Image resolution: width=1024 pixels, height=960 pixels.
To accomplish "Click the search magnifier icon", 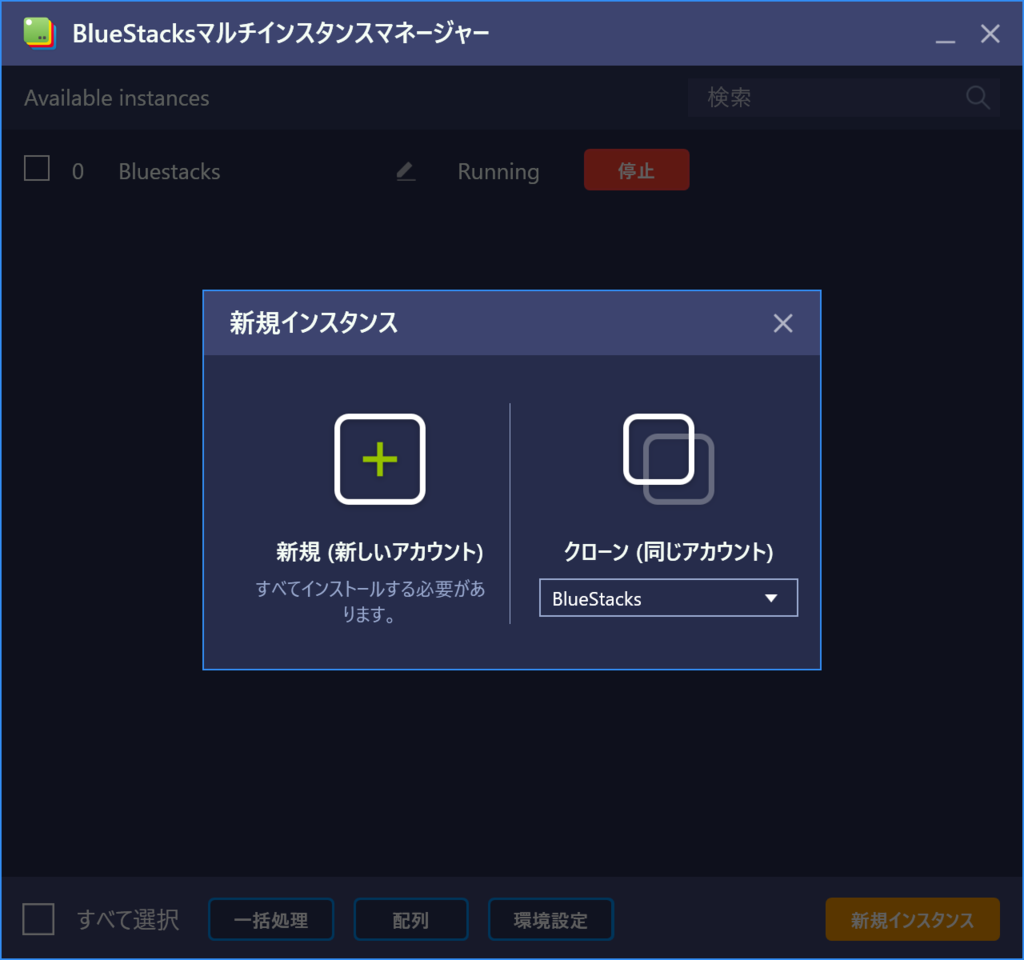I will click(976, 98).
